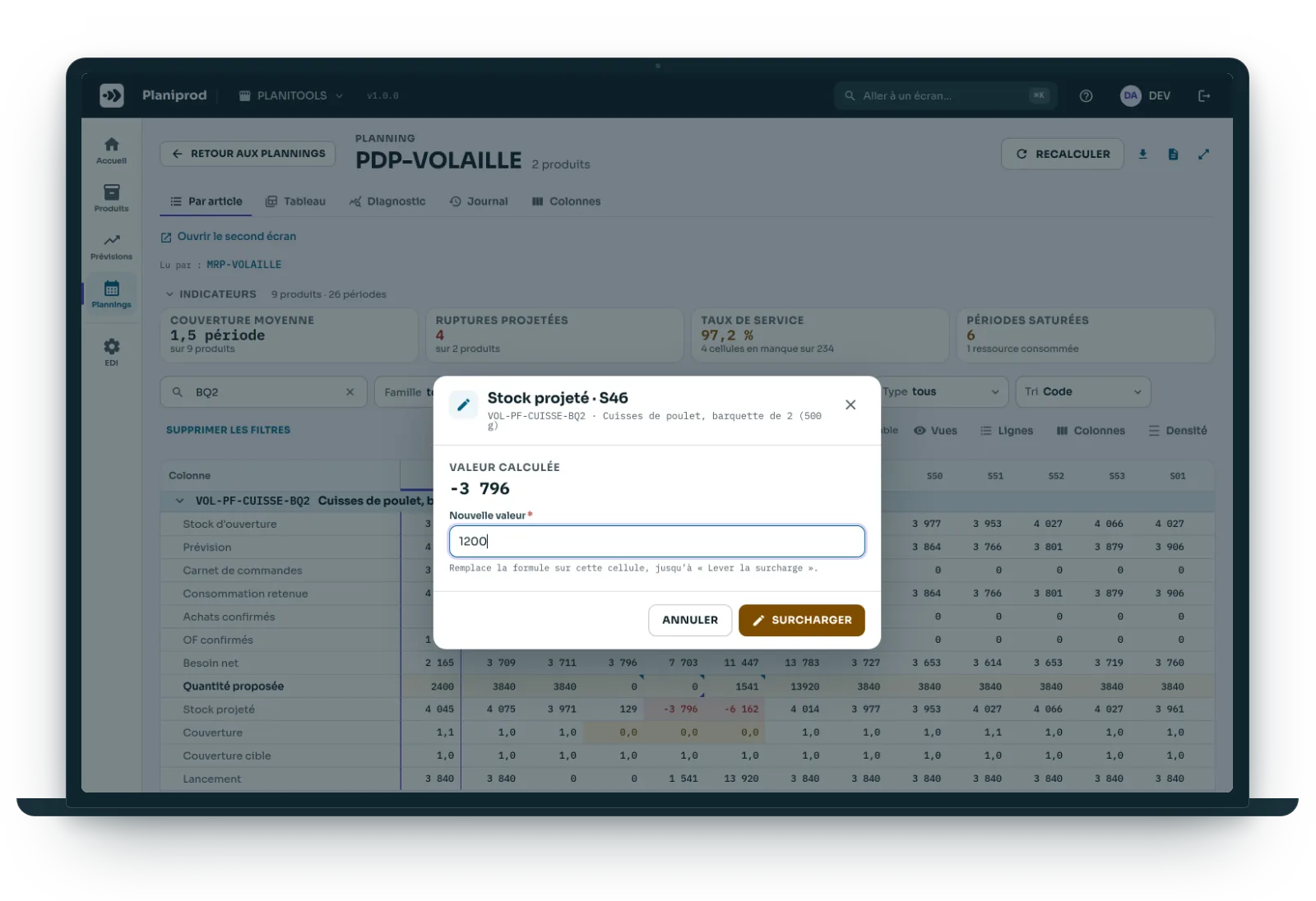The height and width of the screenshot is (901, 1316).
Task: Toggle fullscreen with the expand arrows icon
Action: click(x=1203, y=154)
